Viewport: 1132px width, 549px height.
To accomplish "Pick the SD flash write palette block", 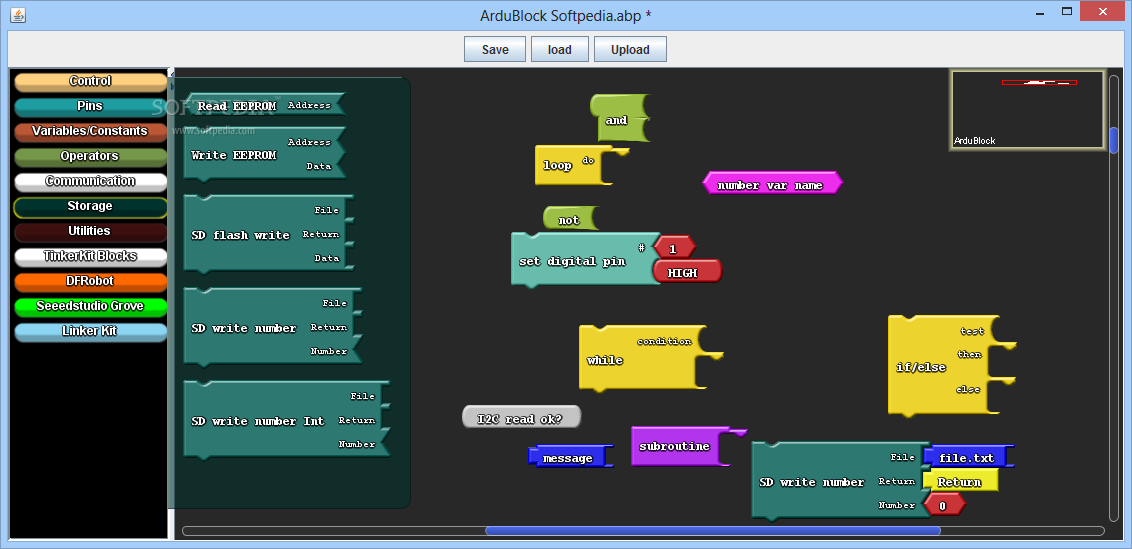I will point(268,234).
